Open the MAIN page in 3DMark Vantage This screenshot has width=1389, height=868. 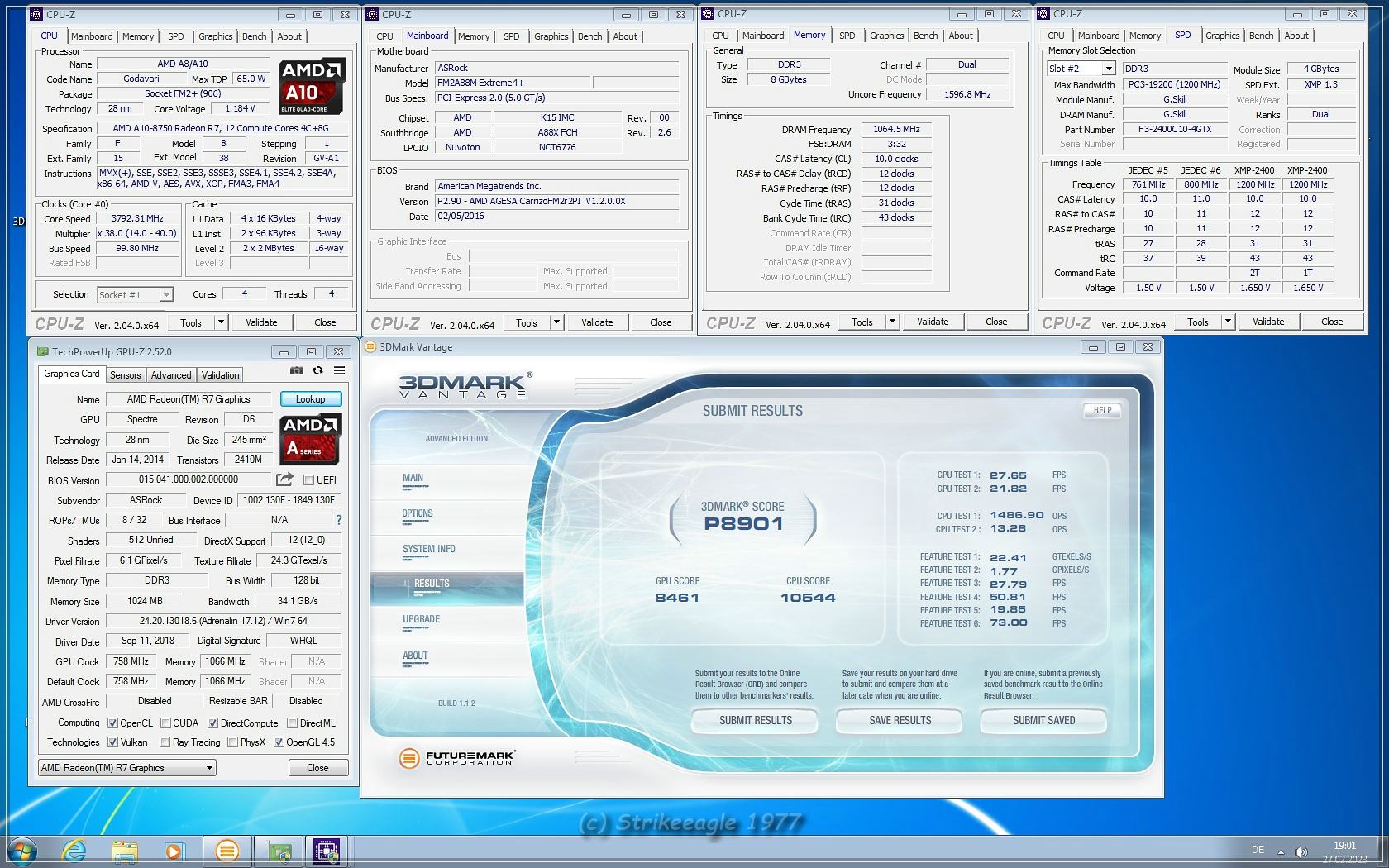point(413,478)
